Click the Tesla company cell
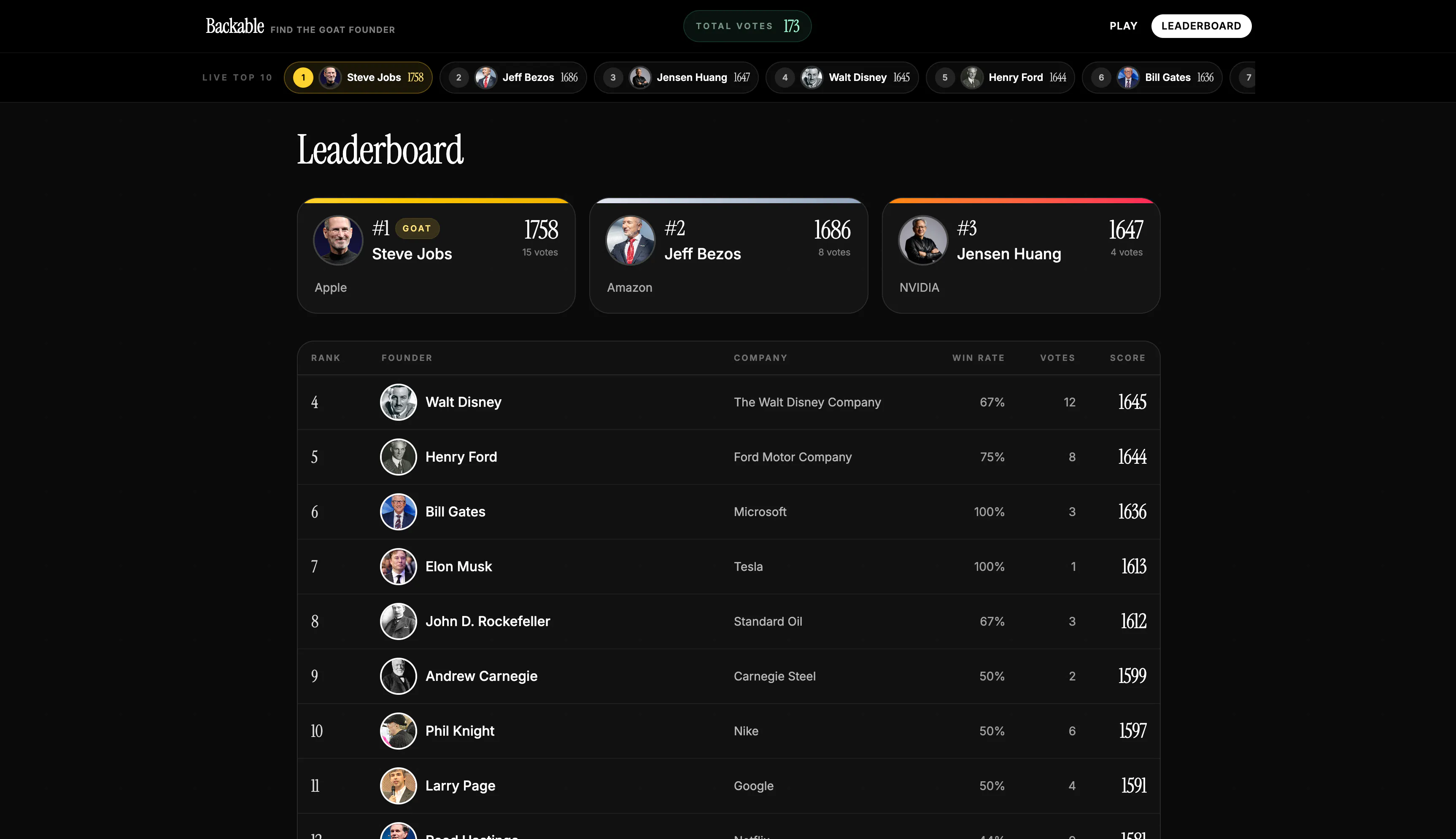The width and height of the screenshot is (1456, 839). coord(748,567)
